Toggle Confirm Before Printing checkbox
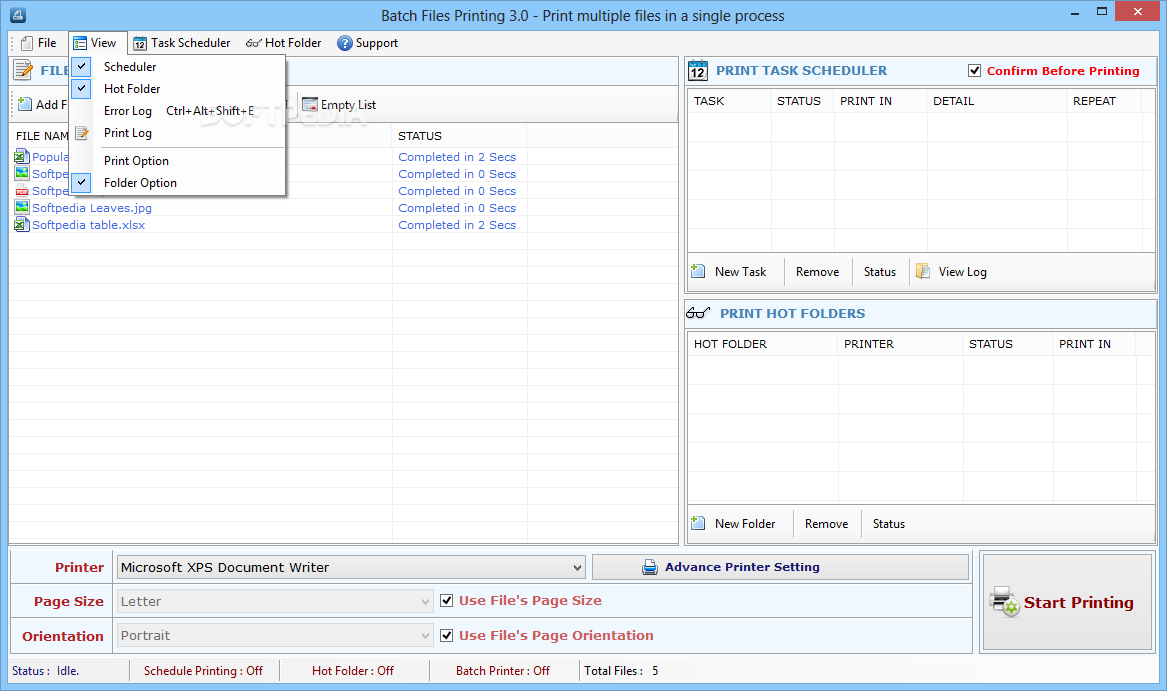The width and height of the screenshot is (1167, 691). click(x=974, y=70)
